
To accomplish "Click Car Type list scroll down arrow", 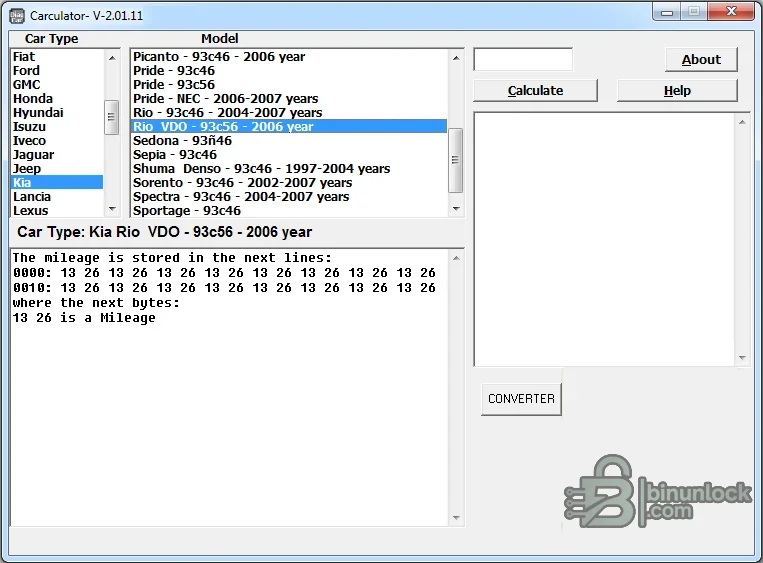I will (x=112, y=209).
